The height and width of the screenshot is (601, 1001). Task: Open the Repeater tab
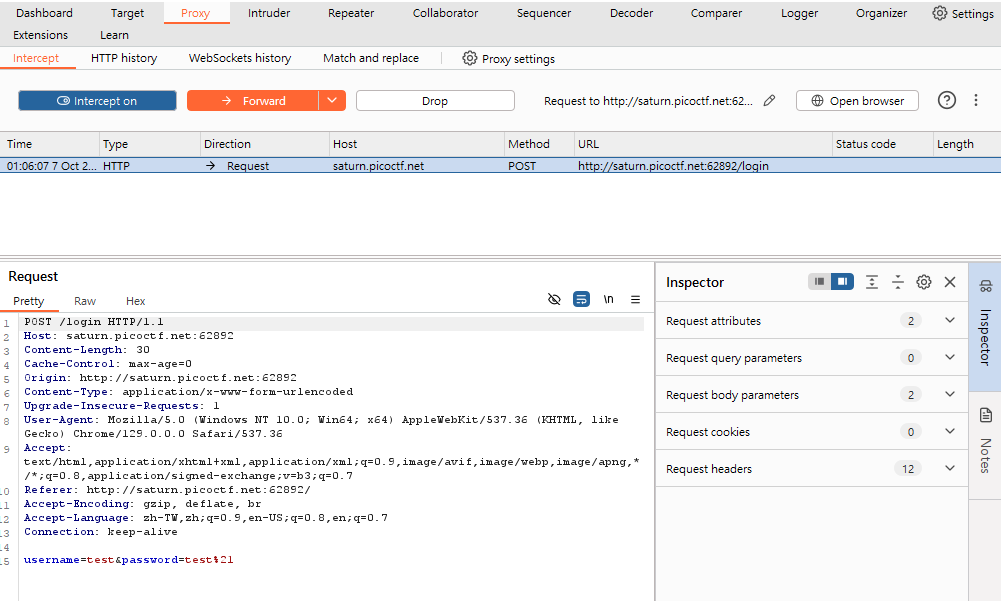350,13
